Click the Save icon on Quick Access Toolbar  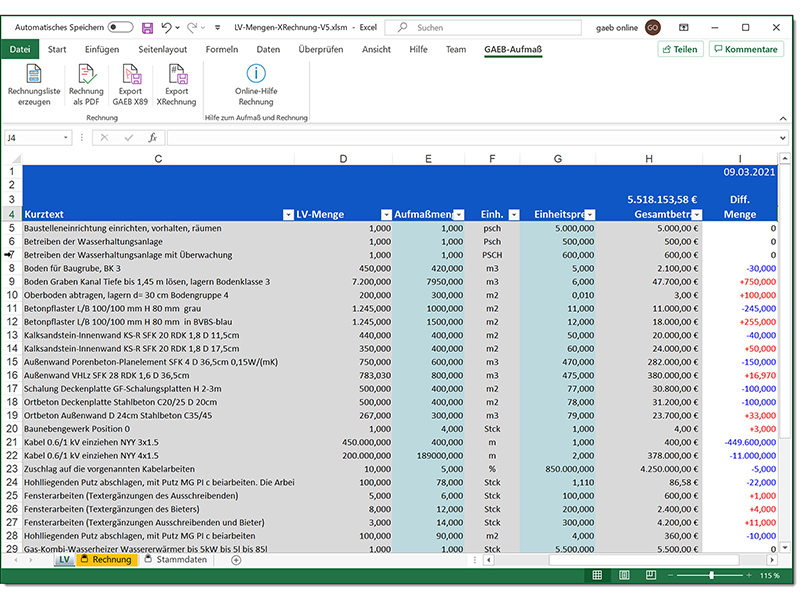pyautogui.click(x=148, y=27)
